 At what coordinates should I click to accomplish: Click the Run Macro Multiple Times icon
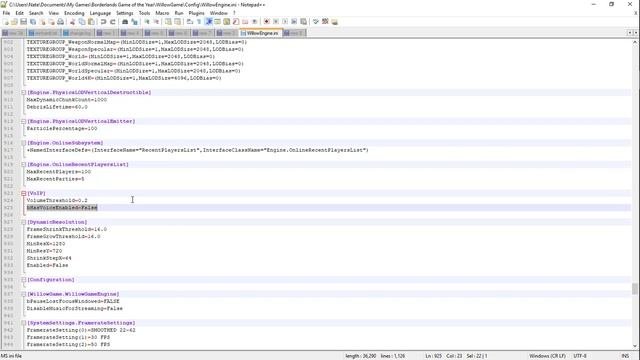[x=294, y=22]
